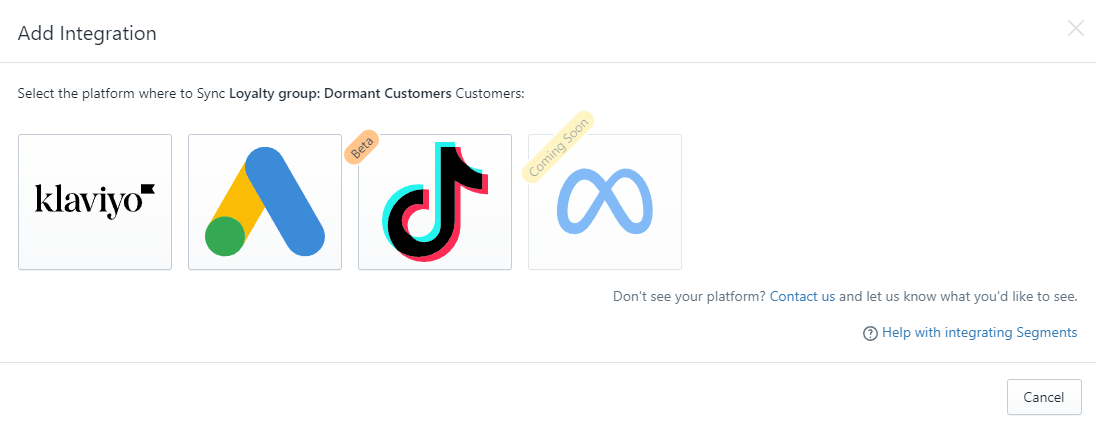Viewport: 1096px width, 429px height.
Task: Cancel the Add Integration dialog
Action: [1044, 397]
